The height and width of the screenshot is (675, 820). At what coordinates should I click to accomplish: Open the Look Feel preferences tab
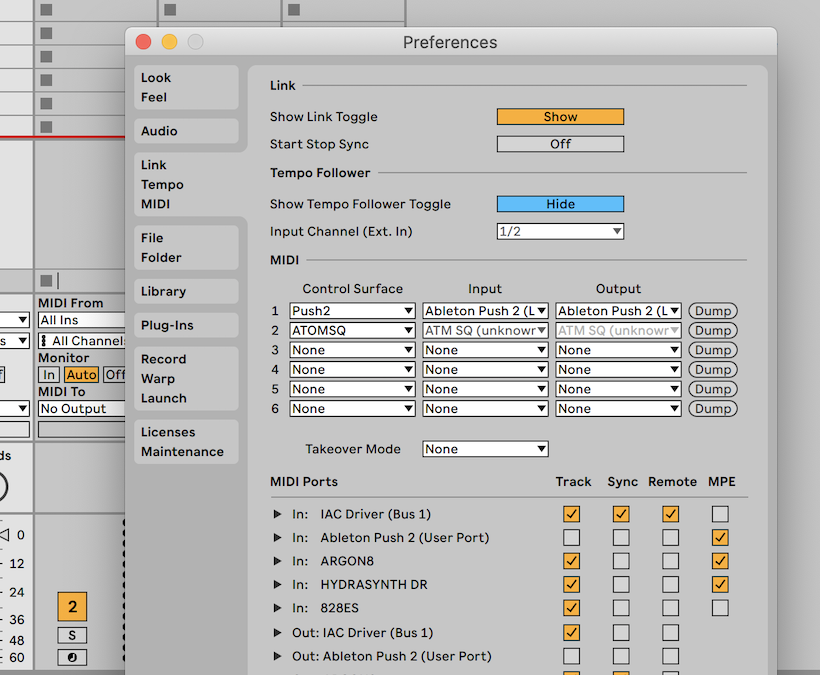tap(186, 87)
